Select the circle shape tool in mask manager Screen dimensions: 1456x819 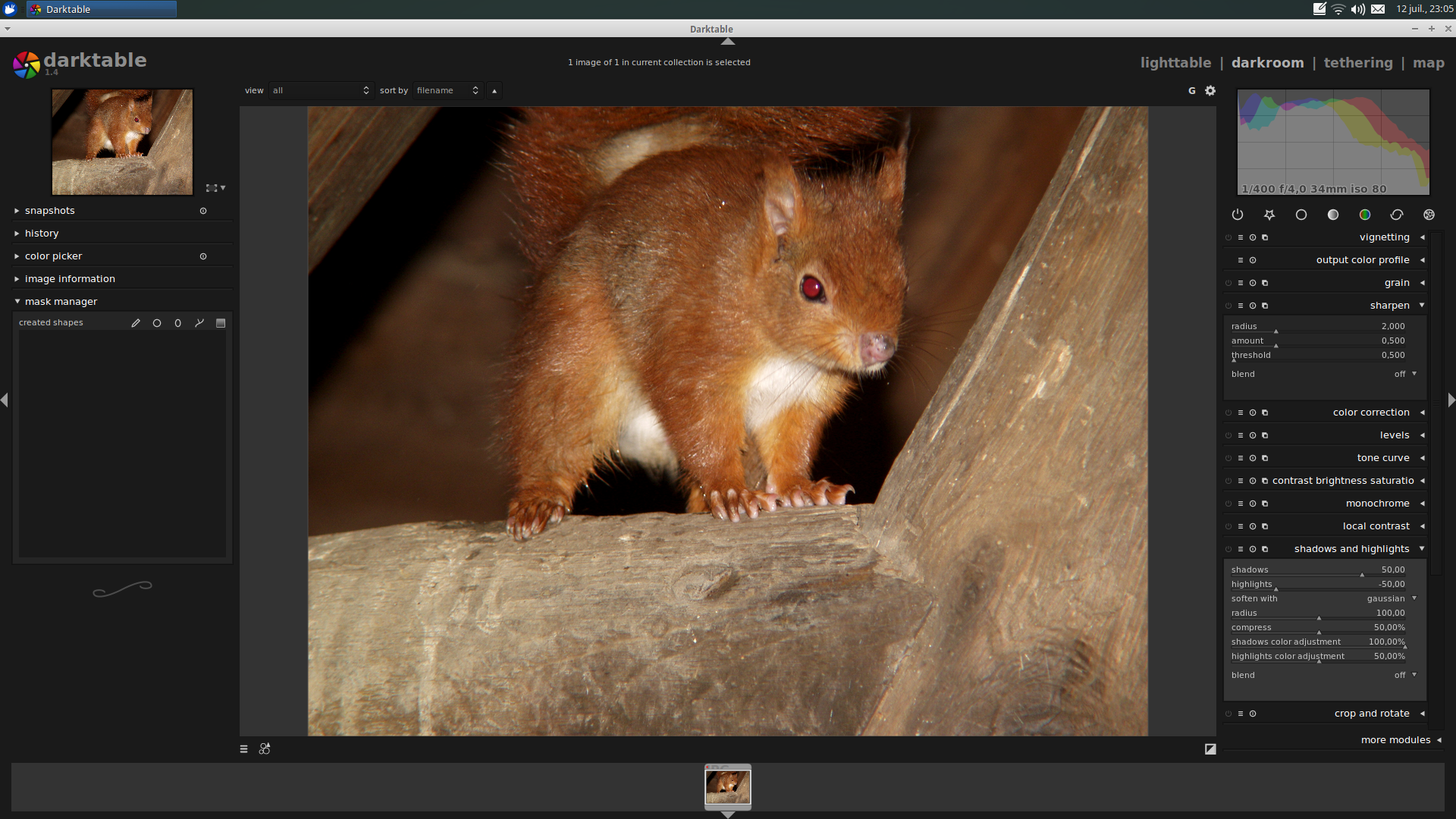pyautogui.click(x=157, y=323)
